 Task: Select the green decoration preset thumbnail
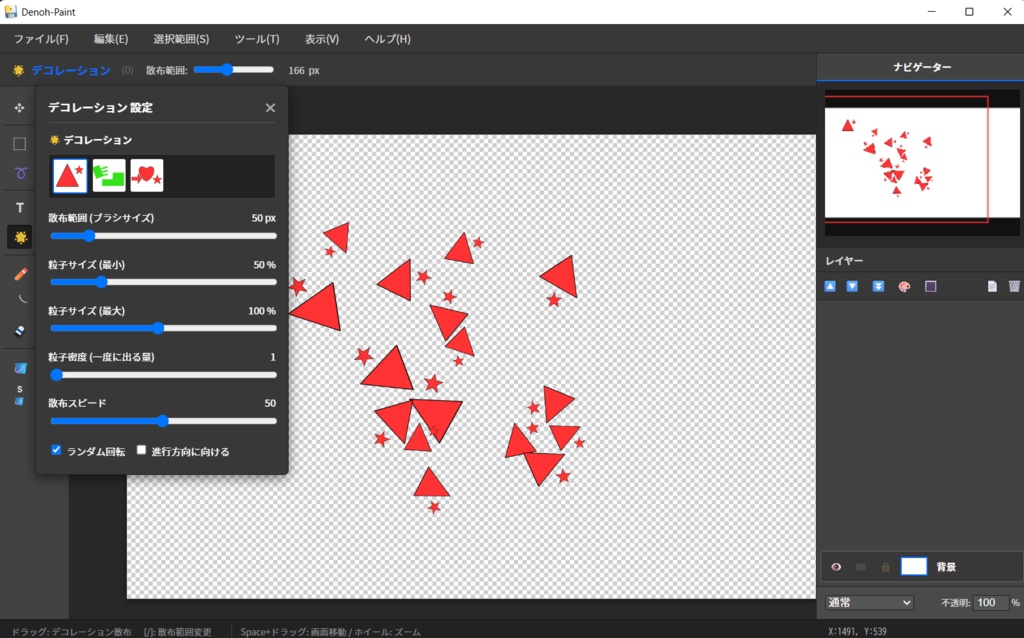click(109, 175)
